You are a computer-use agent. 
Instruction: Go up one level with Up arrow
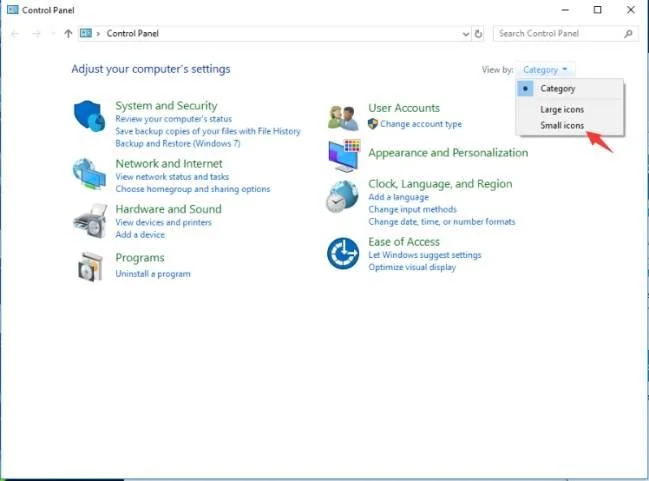[x=68, y=34]
